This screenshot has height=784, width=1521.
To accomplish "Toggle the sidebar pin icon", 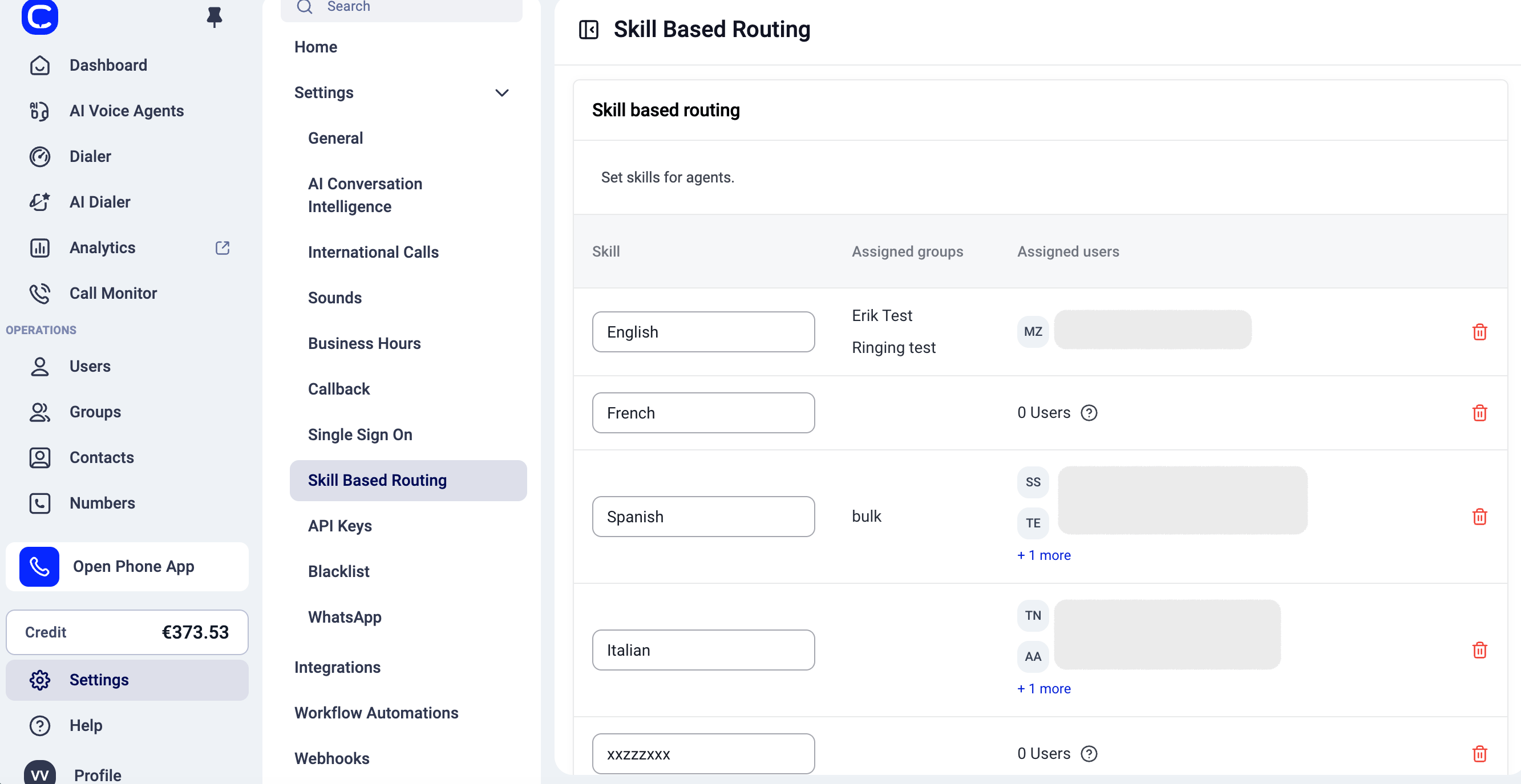I will 215,17.
